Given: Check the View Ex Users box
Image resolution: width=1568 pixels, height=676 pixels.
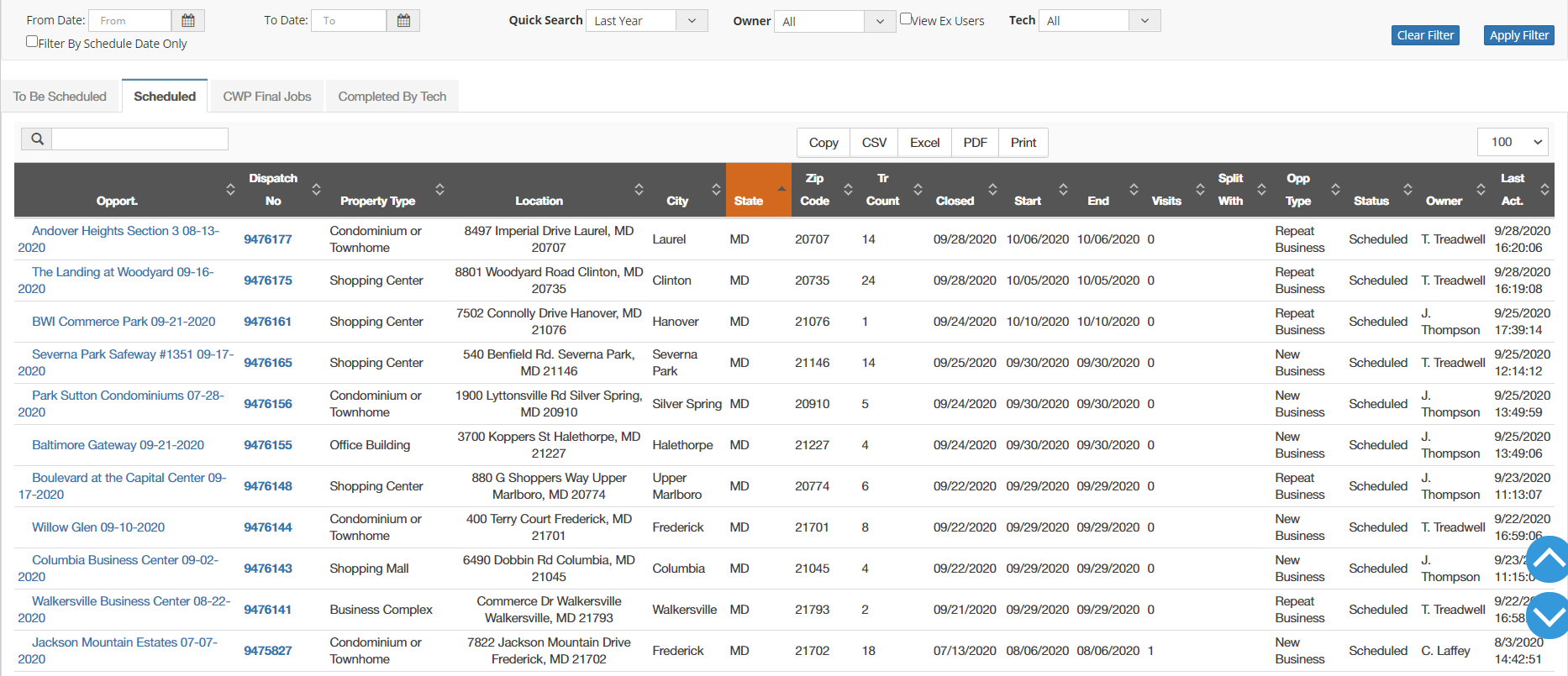Looking at the screenshot, I should (906, 18).
